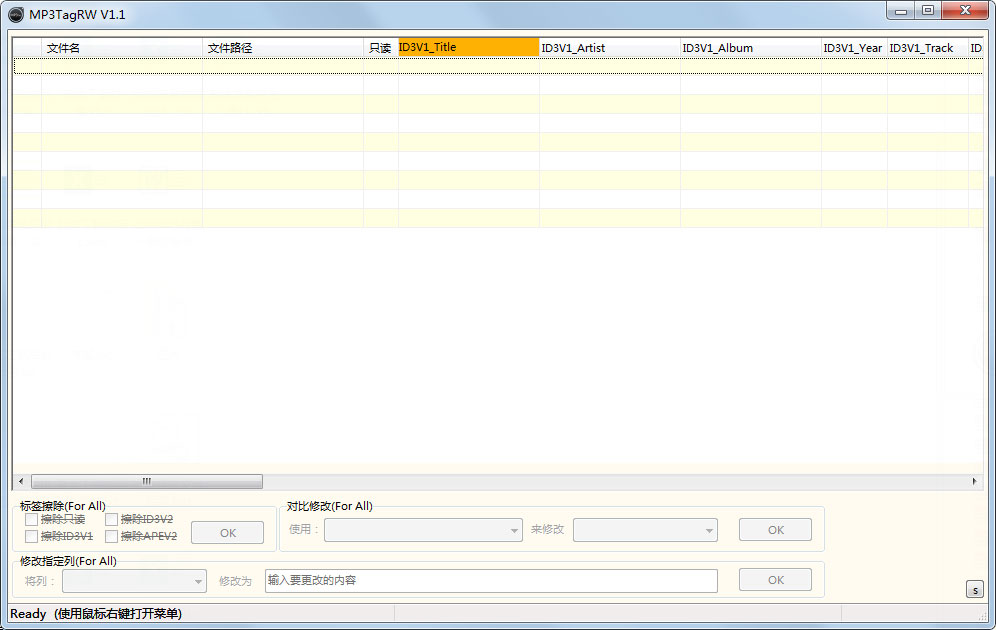Click the left arrow of the horizontal scrollbar
This screenshot has height=630, width=996.
pos(20,481)
